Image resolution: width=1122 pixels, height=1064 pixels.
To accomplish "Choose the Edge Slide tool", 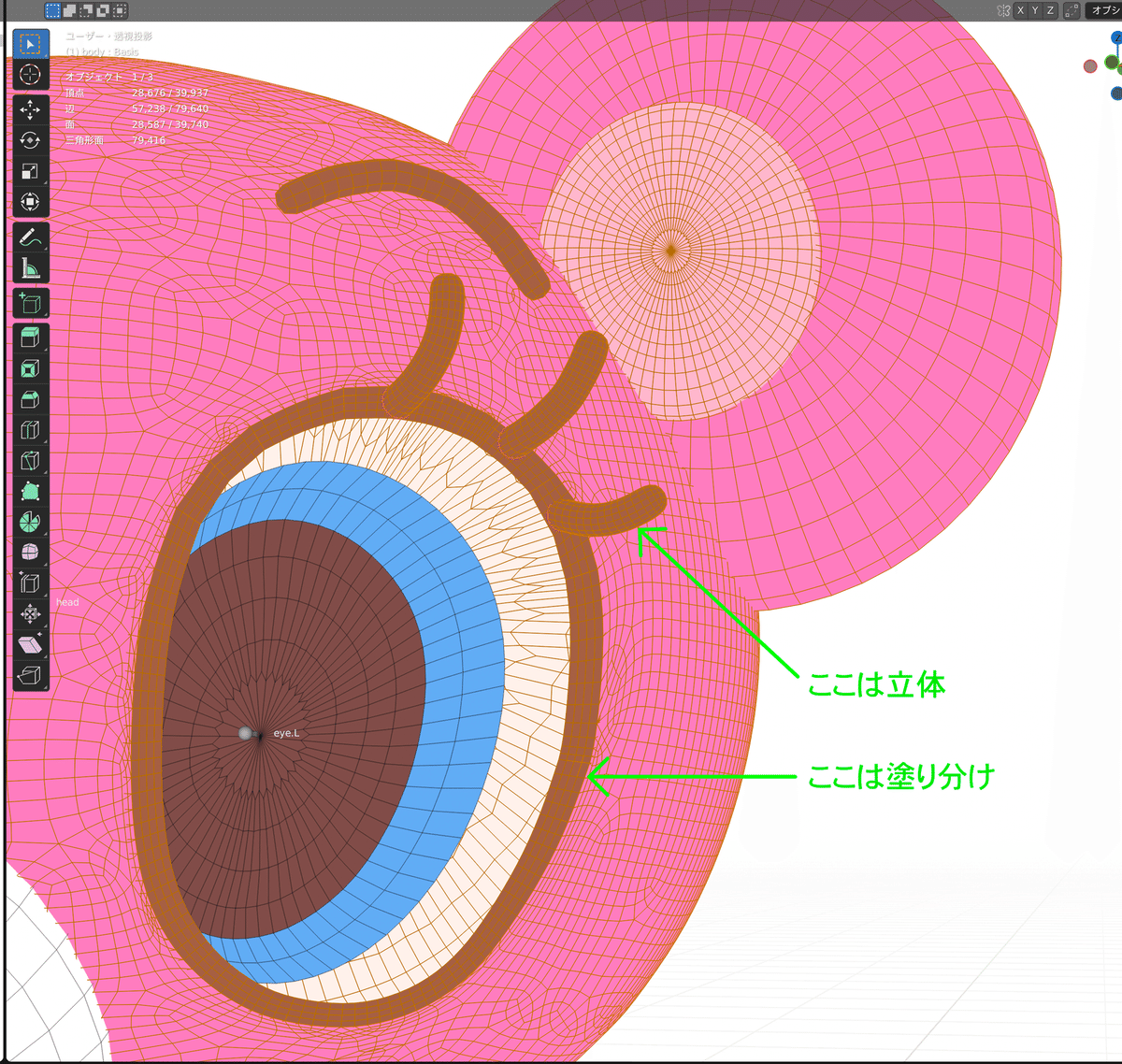I will pos(30,583).
